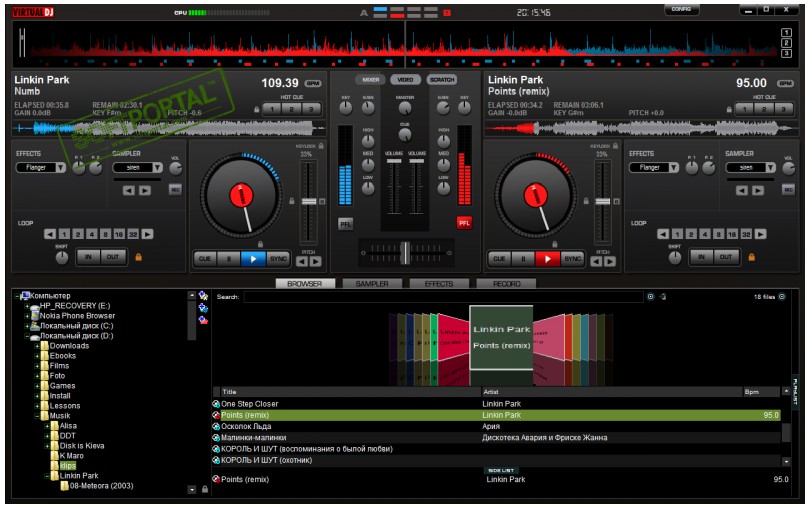Viewport: 810px width, 509px height.
Task: Open the CONFIG settings button
Action: (x=681, y=9)
